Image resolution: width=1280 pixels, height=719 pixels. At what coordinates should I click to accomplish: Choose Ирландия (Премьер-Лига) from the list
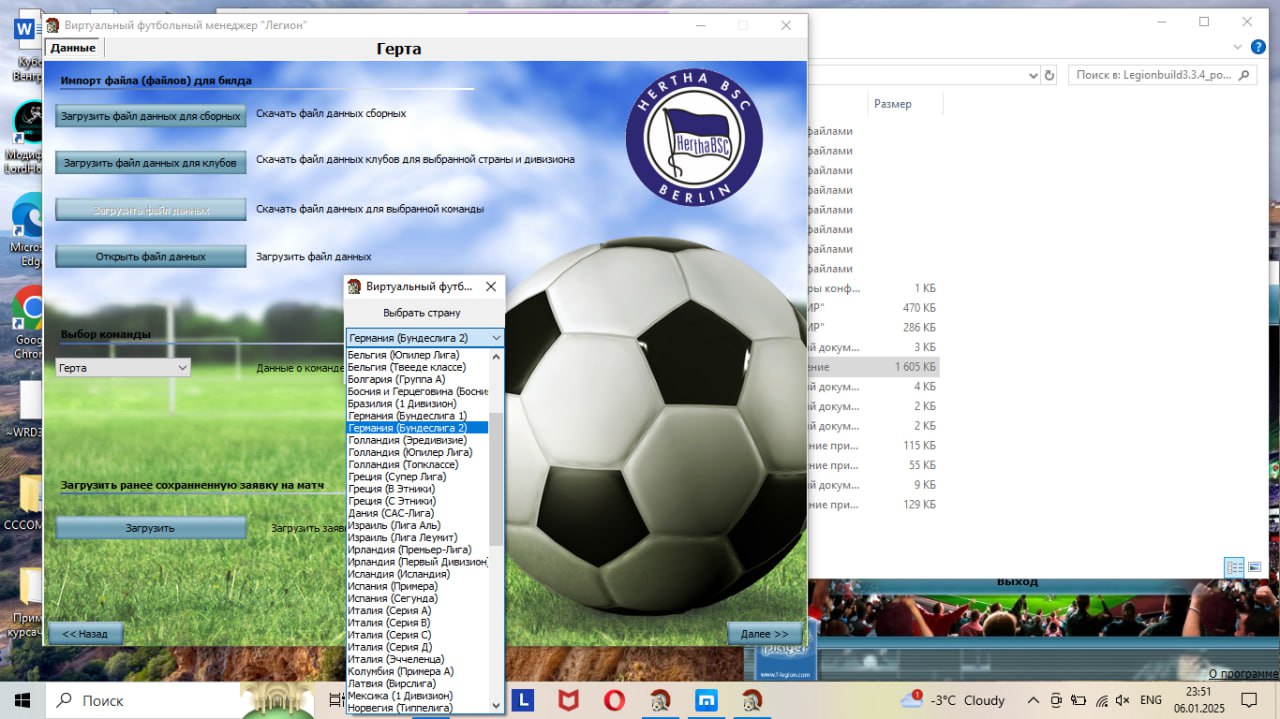click(417, 550)
